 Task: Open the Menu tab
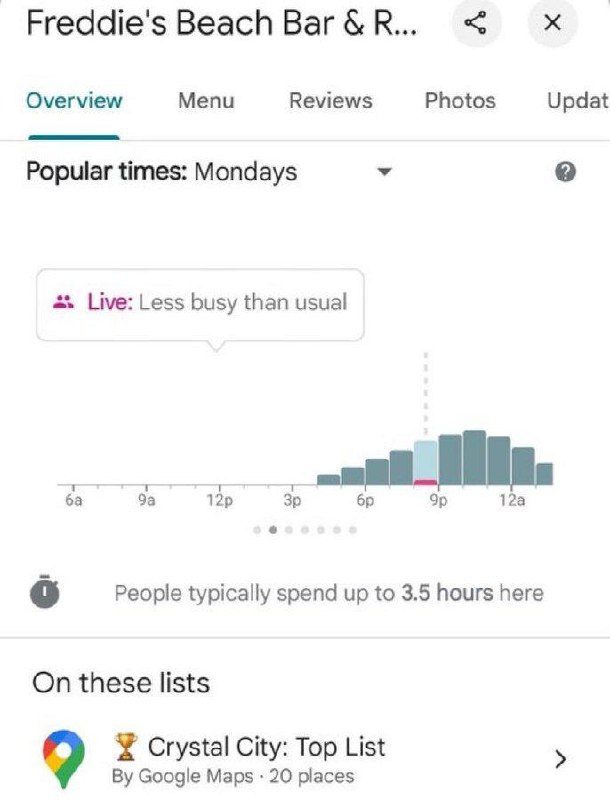point(206,101)
